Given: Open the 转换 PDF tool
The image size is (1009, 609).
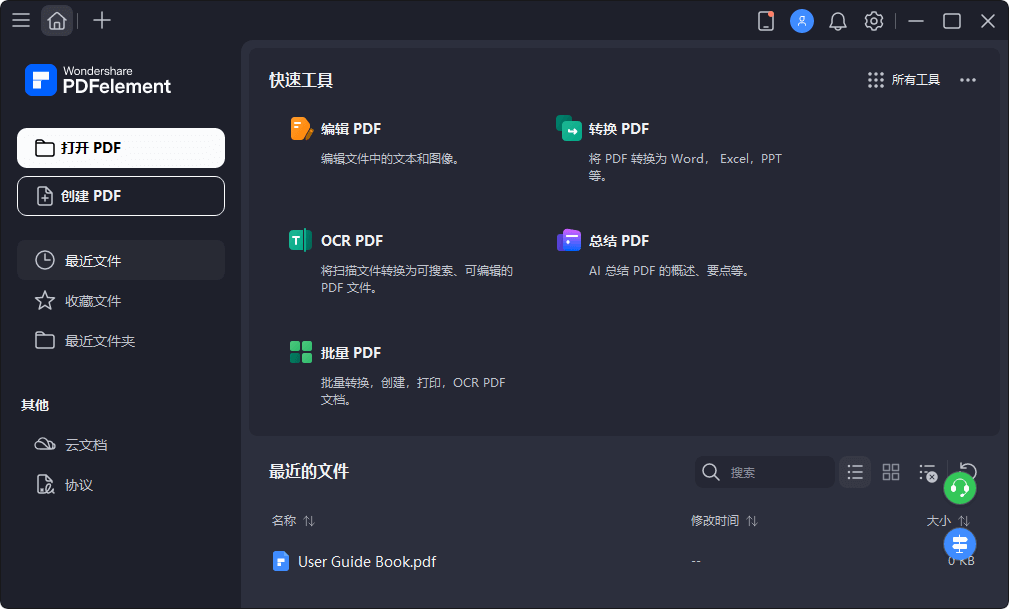Looking at the screenshot, I should click(x=617, y=128).
